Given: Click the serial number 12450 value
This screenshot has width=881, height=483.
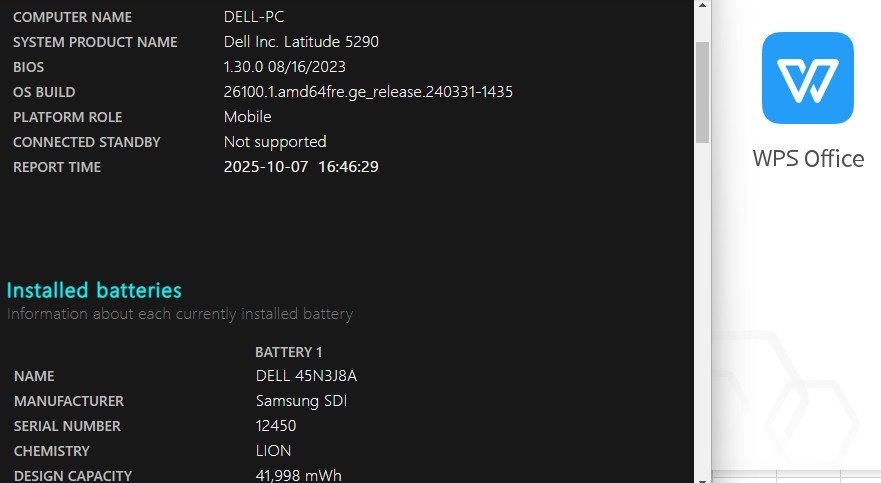Looking at the screenshot, I should [x=276, y=426].
